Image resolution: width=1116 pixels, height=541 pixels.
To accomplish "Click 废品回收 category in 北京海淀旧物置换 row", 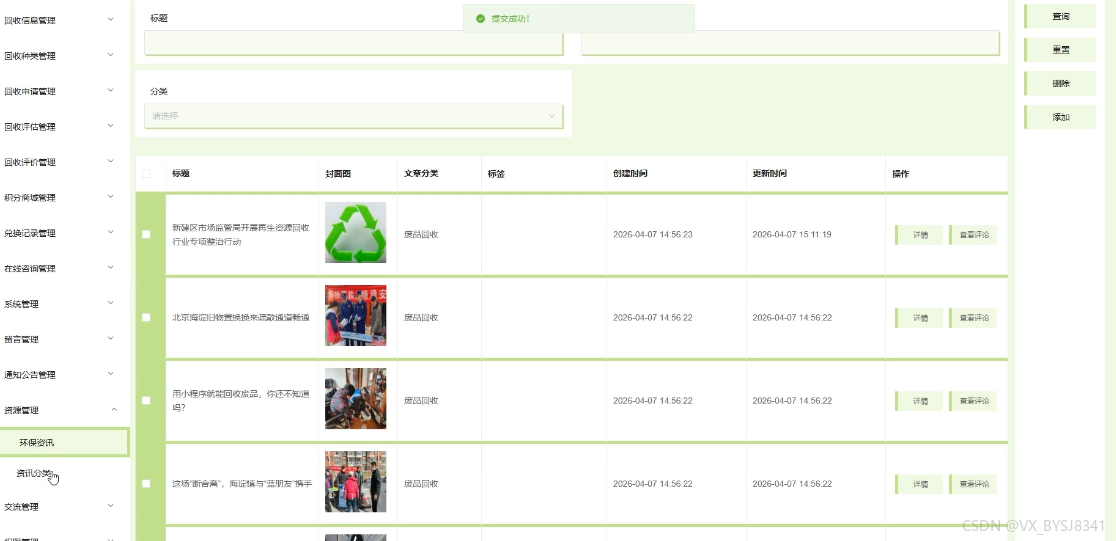I will [421, 318].
